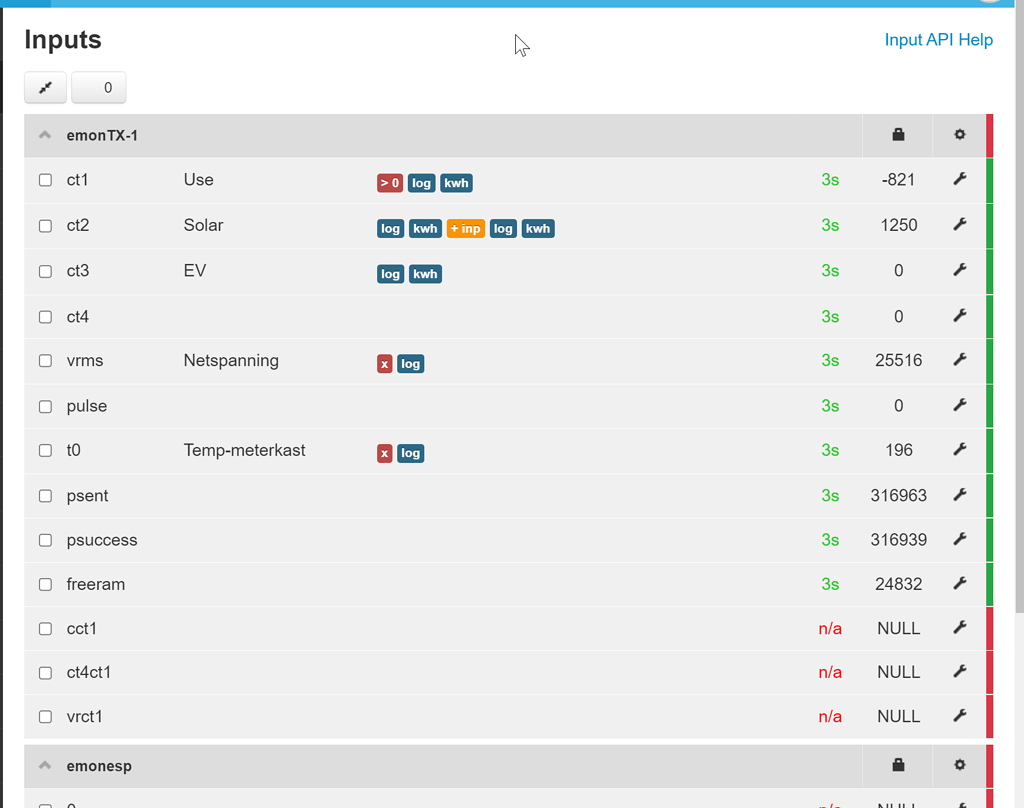
Task: Collapse the emonTX-1 node
Action: pos(45,134)
